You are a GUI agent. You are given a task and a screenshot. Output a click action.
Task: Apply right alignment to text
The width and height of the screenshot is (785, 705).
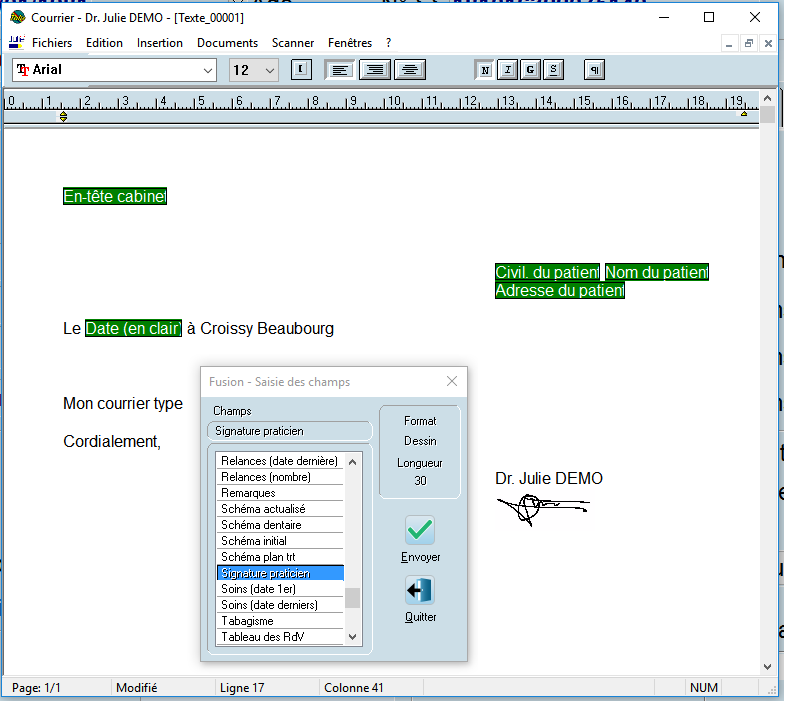tap(375, 70)
